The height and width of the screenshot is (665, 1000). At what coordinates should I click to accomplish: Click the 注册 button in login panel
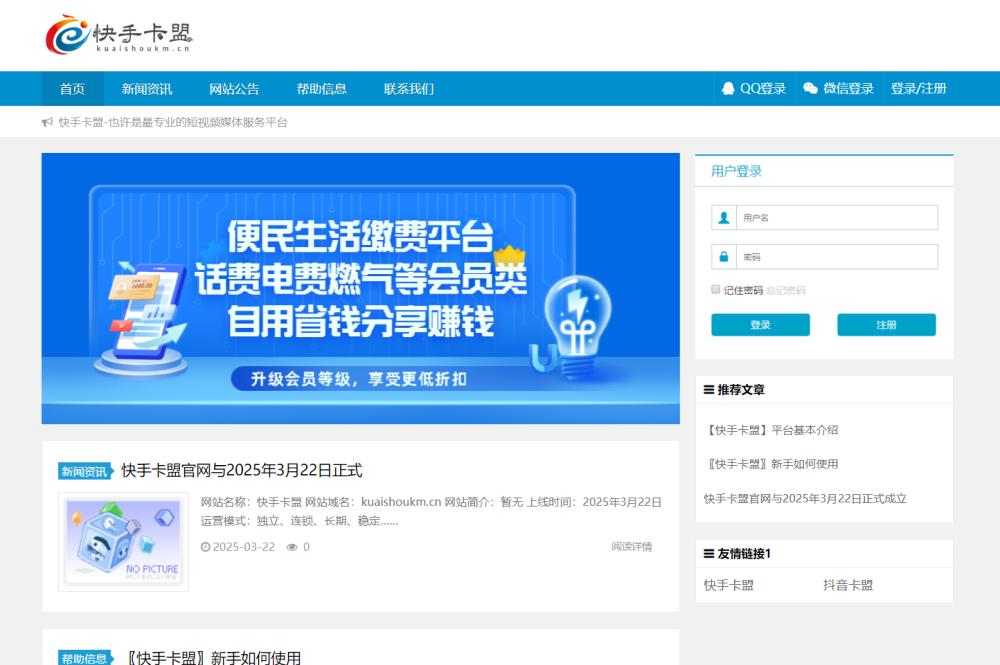[x=886, y=325]
